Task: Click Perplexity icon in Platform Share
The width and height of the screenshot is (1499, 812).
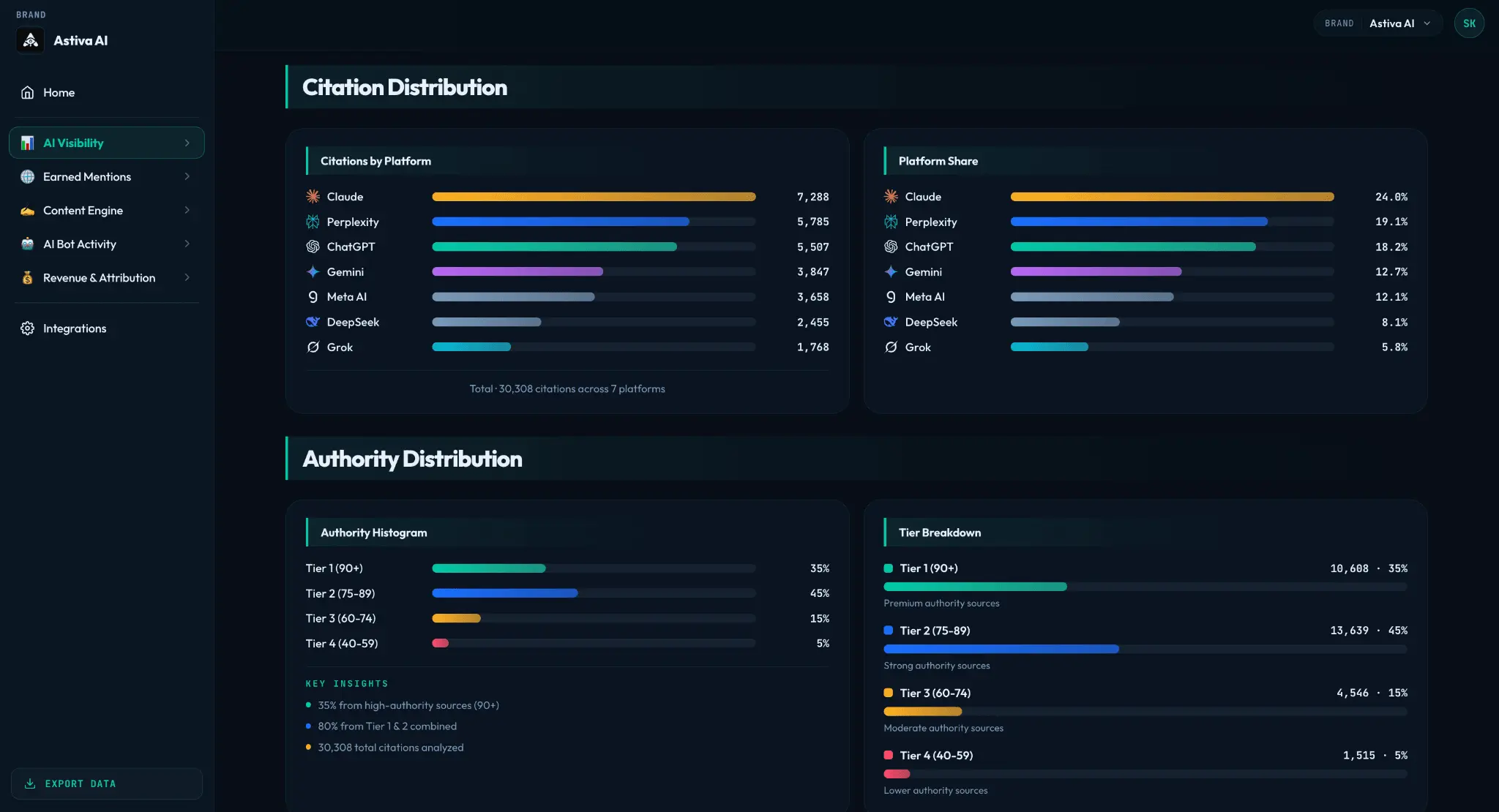Action: click(x=891, y=222)
